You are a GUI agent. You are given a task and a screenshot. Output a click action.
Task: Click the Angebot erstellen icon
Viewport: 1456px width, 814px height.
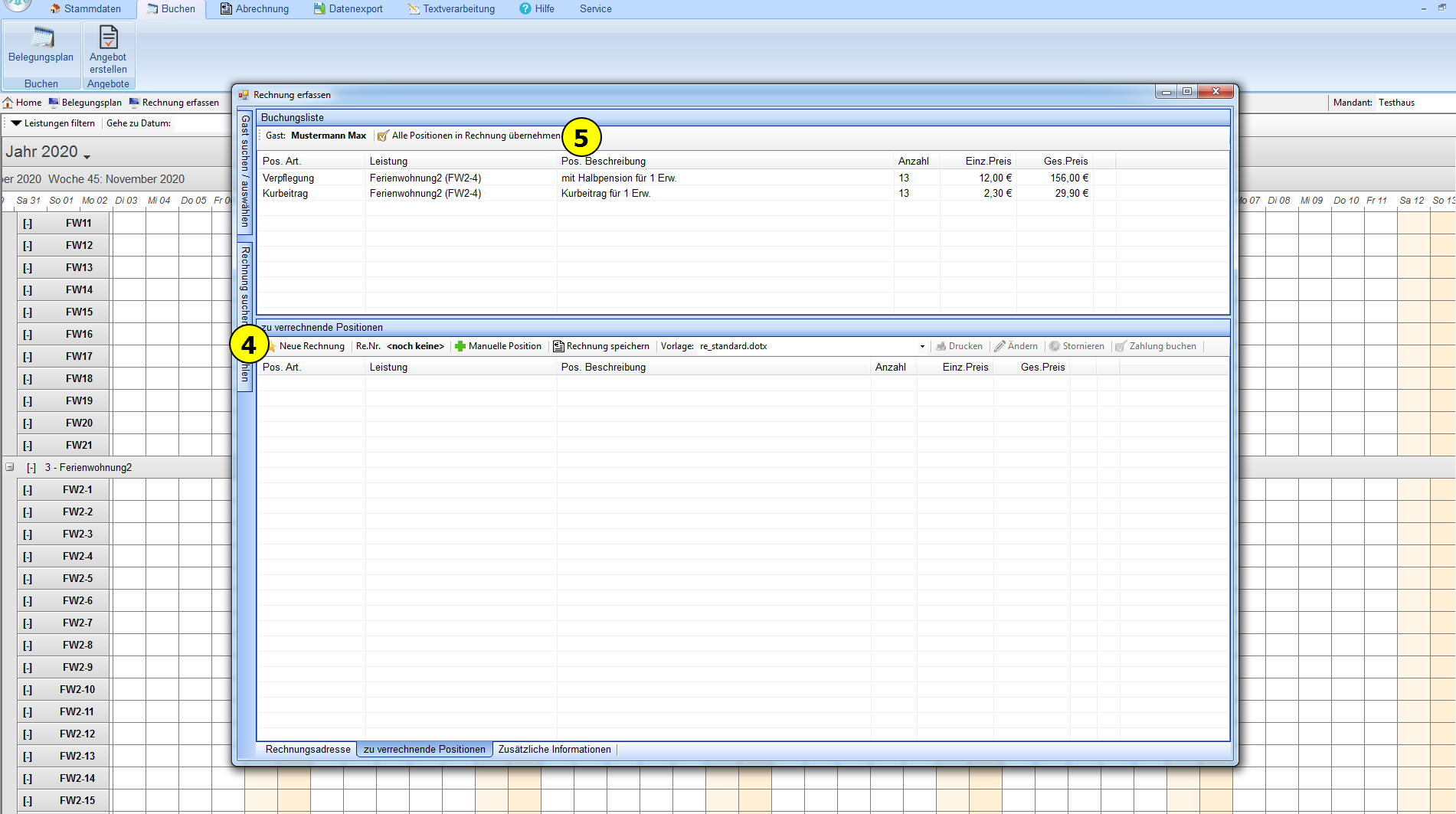(108, 38)
